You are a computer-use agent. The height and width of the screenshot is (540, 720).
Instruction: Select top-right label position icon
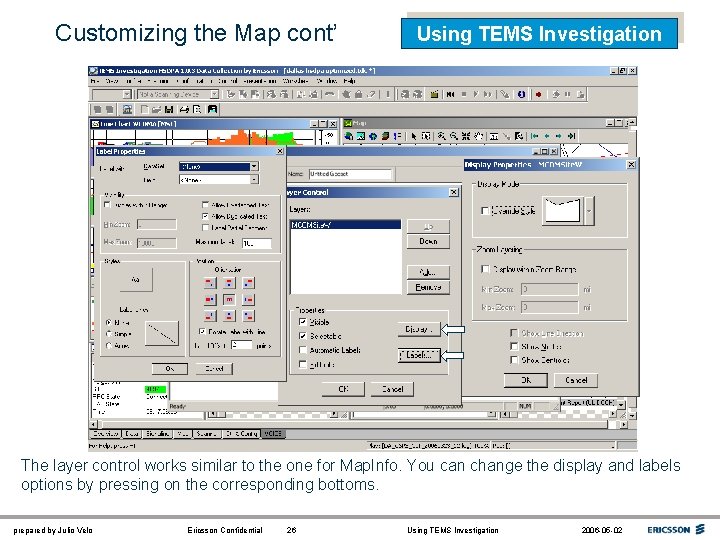click(x=248, y=283)
